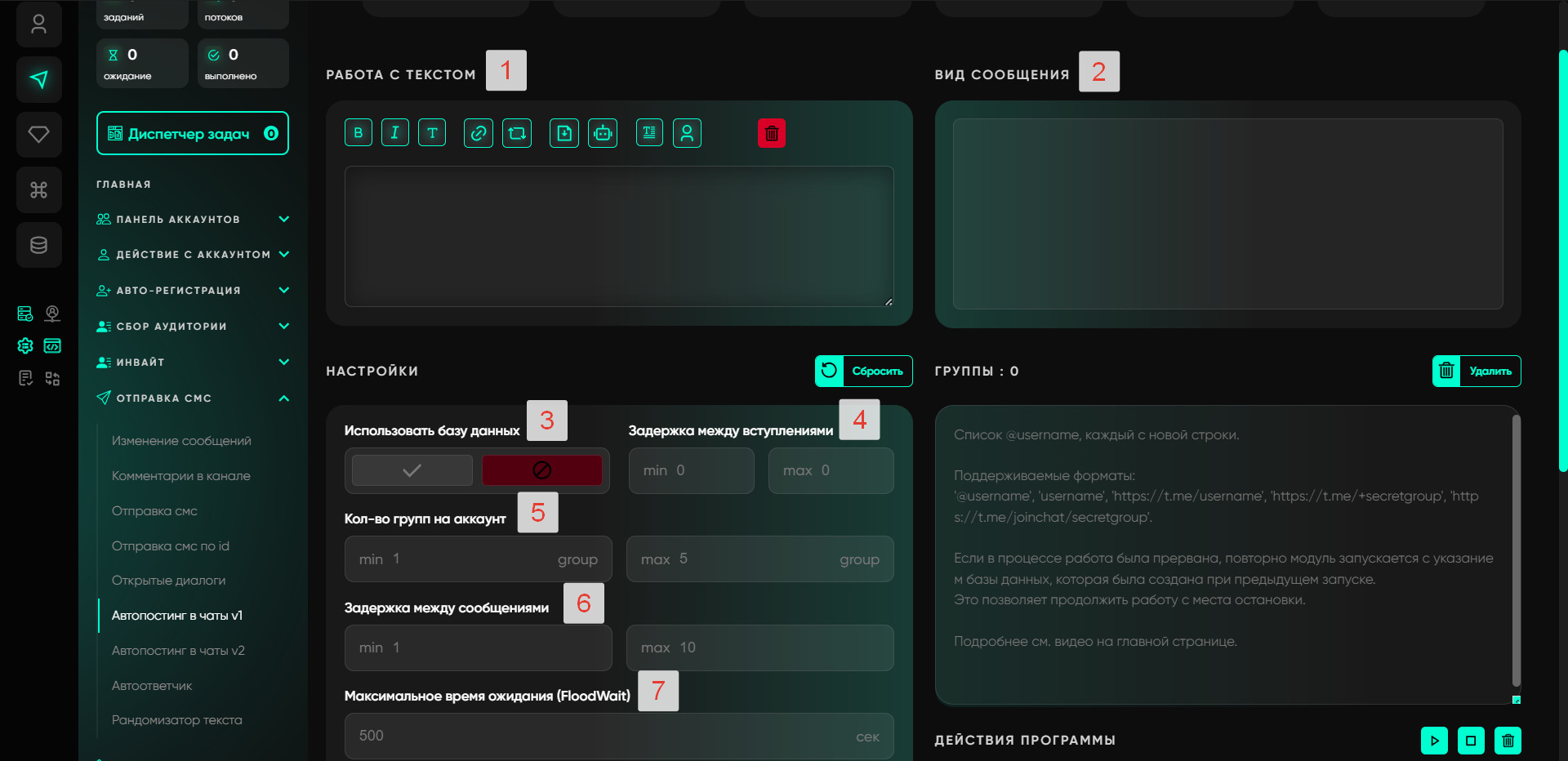Click the Bold formatting icon
1568x761 pixels.
coord(358,133)
